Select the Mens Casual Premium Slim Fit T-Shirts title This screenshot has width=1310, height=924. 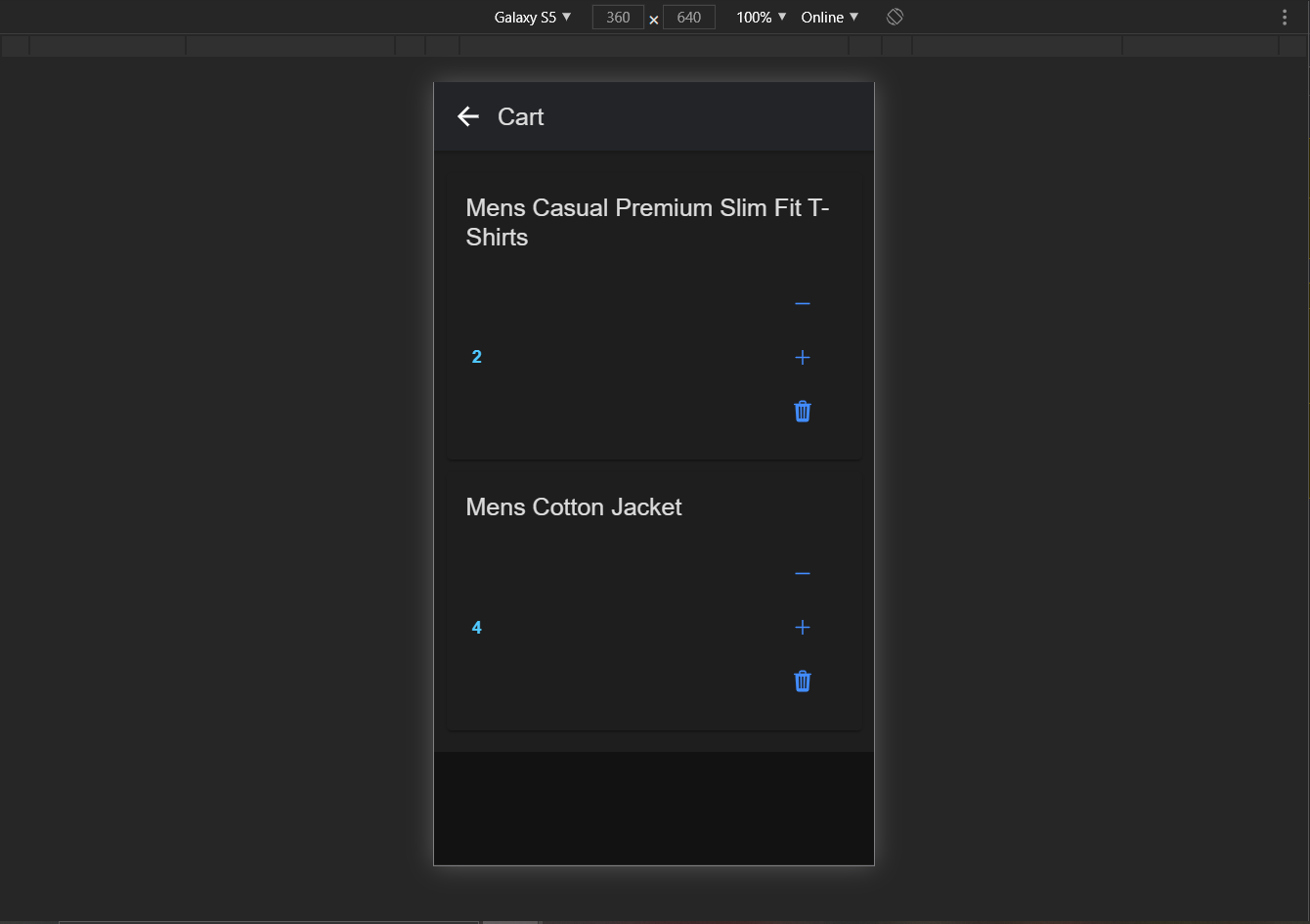point(647,222)
